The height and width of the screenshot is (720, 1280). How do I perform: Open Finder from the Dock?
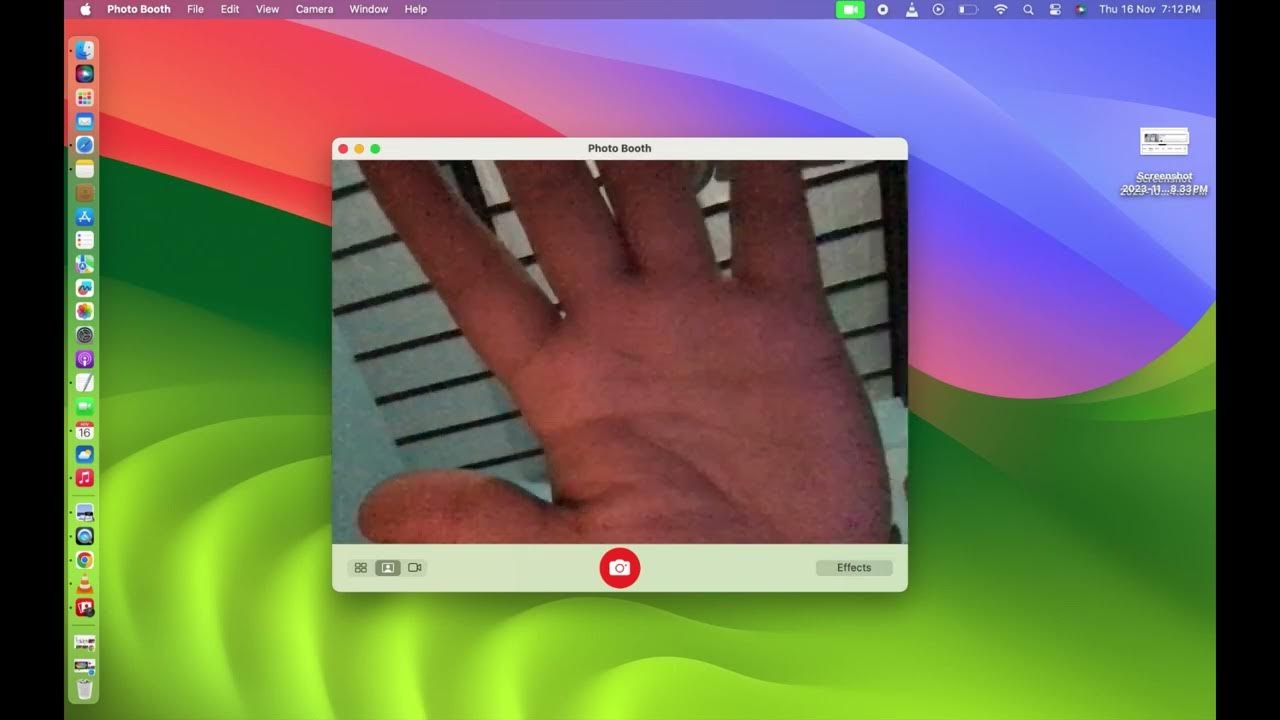point(85,49)
